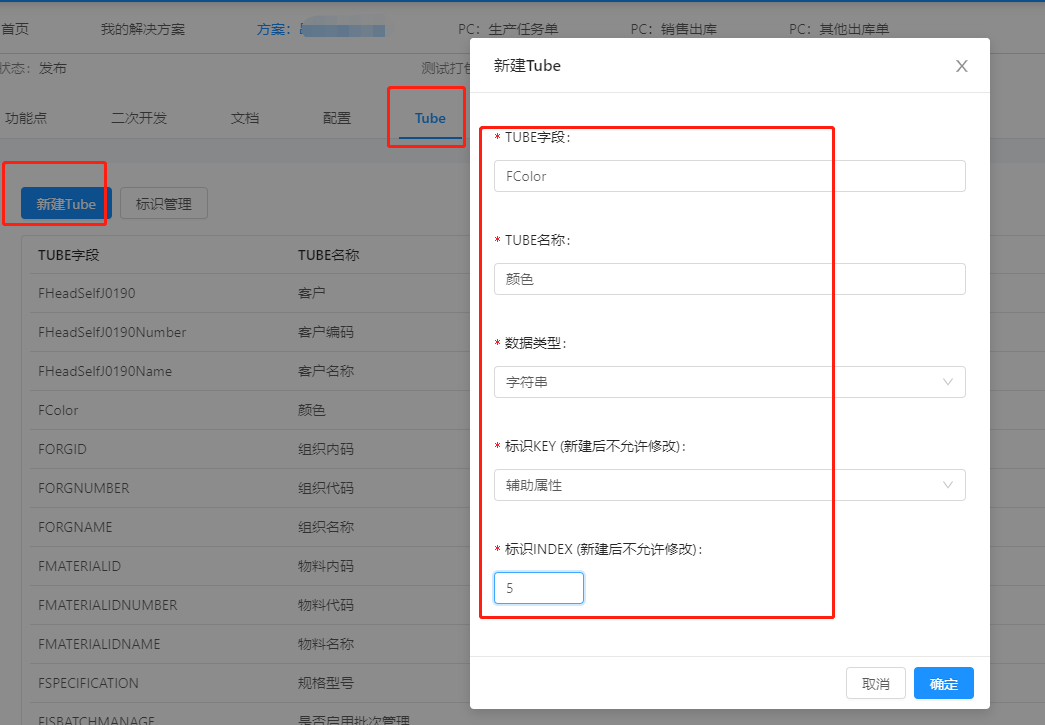Select the FMATERIALIDNAME table row
Viewport: 1045px width, 725px height.
point(250,644)
